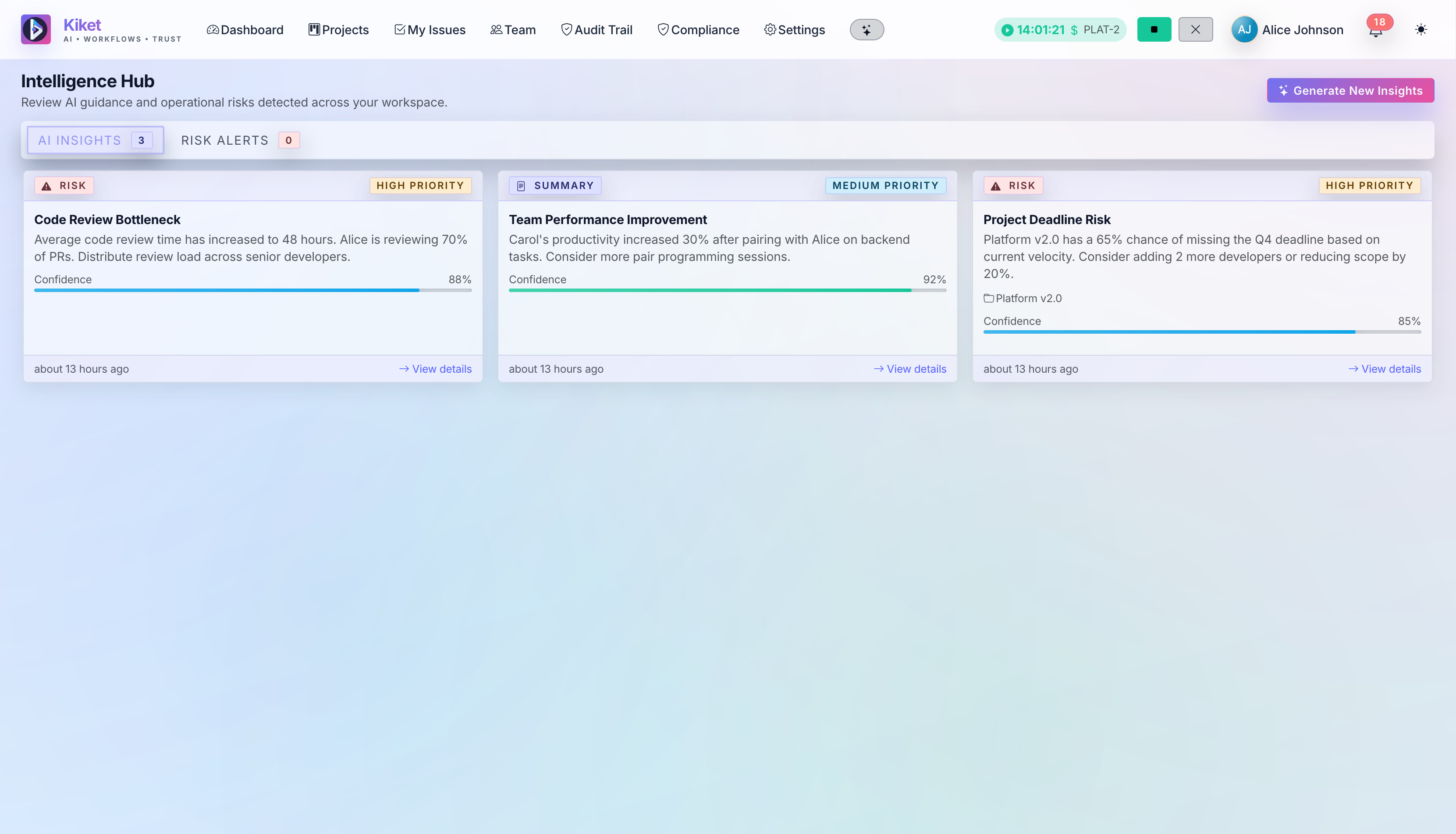The width and height of the screenshot is (1456, 834).
Task: Stop the running time tracker
Action: pos(1154,29)
